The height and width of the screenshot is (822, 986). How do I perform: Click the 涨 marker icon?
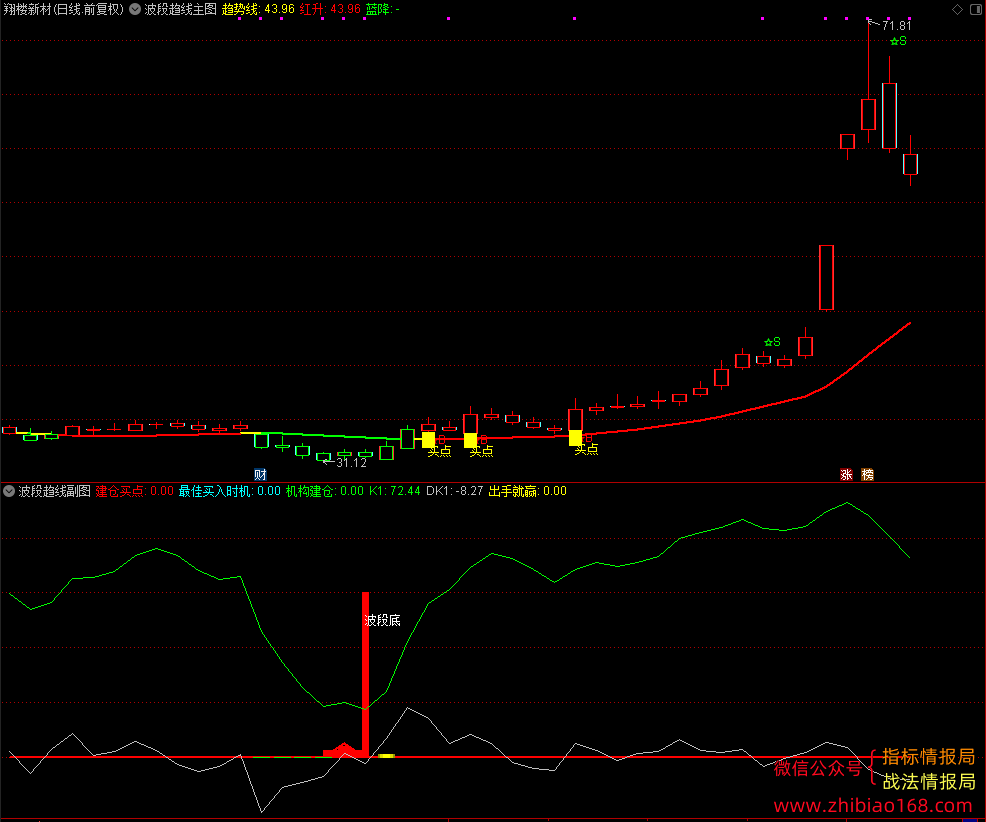click(846, 475)
